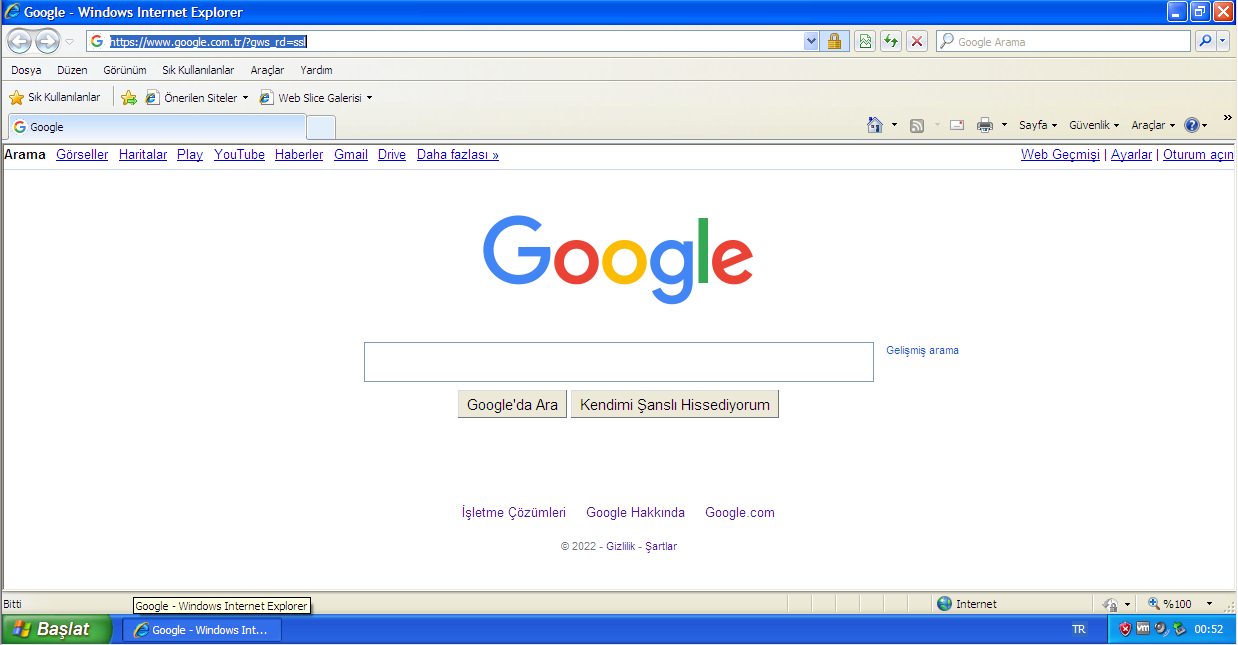Open the Ayarlar link
The height and width of the screenshot is (645, 1238).
(1132, 155)
